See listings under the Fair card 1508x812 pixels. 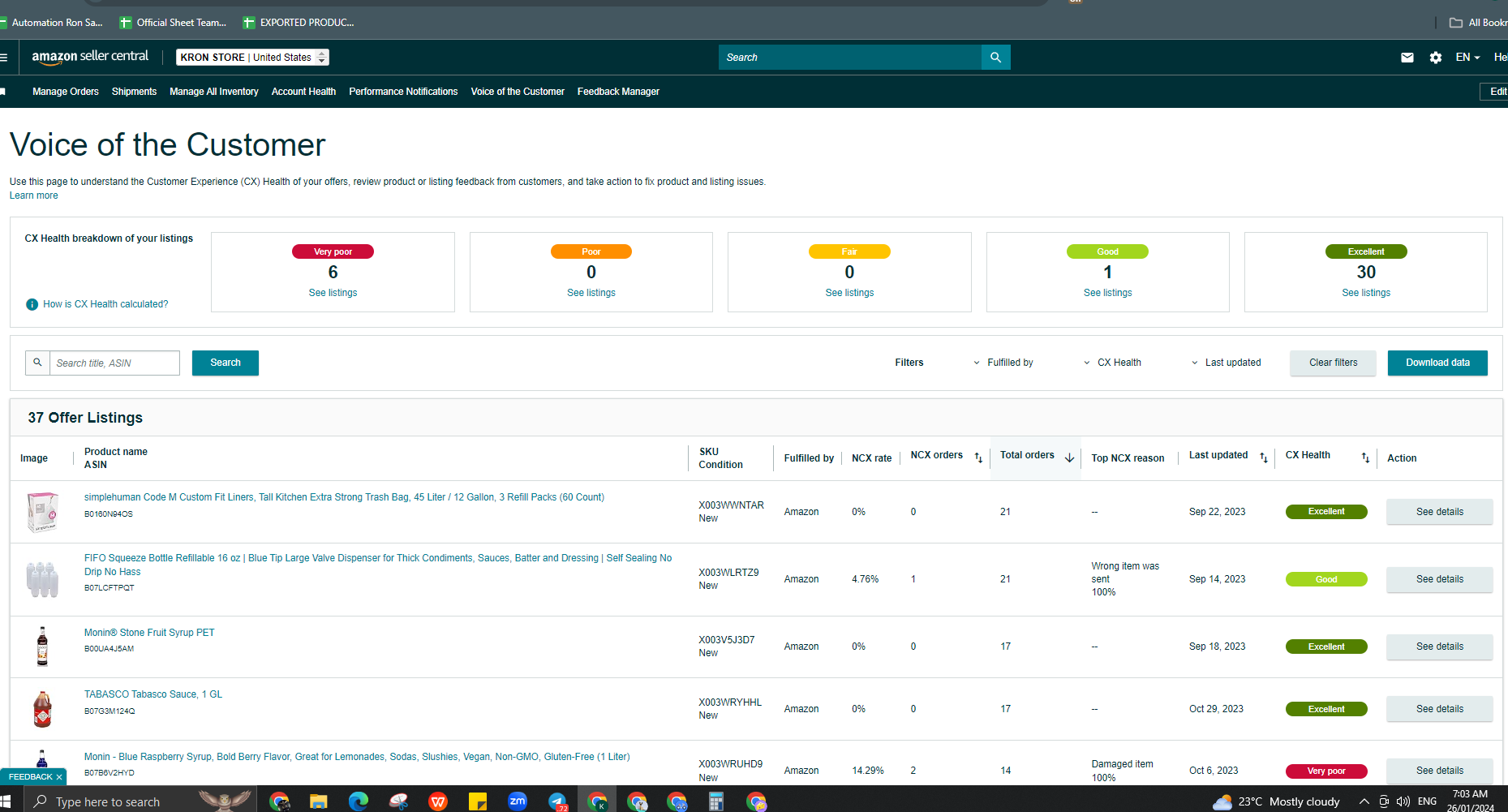849,293
